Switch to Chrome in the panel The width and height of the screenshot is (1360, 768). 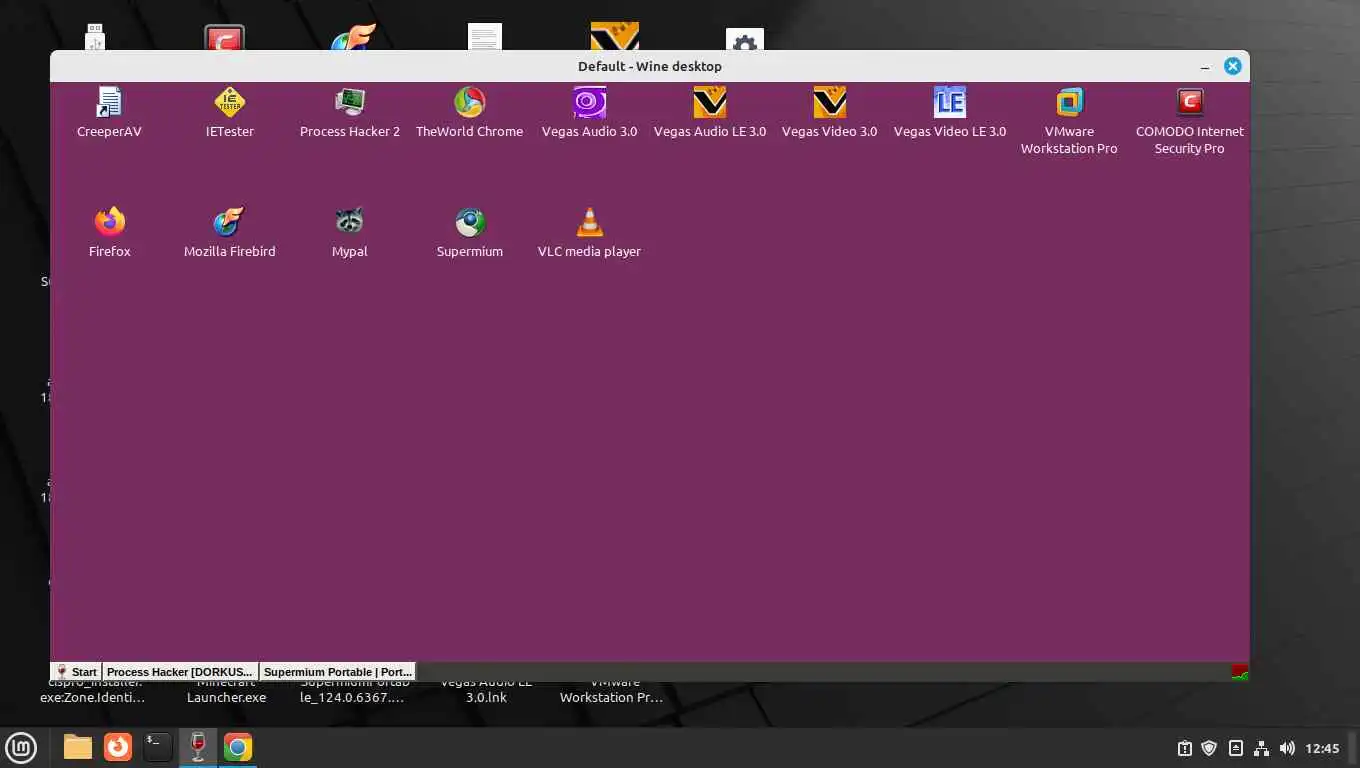tap(238, 747)
